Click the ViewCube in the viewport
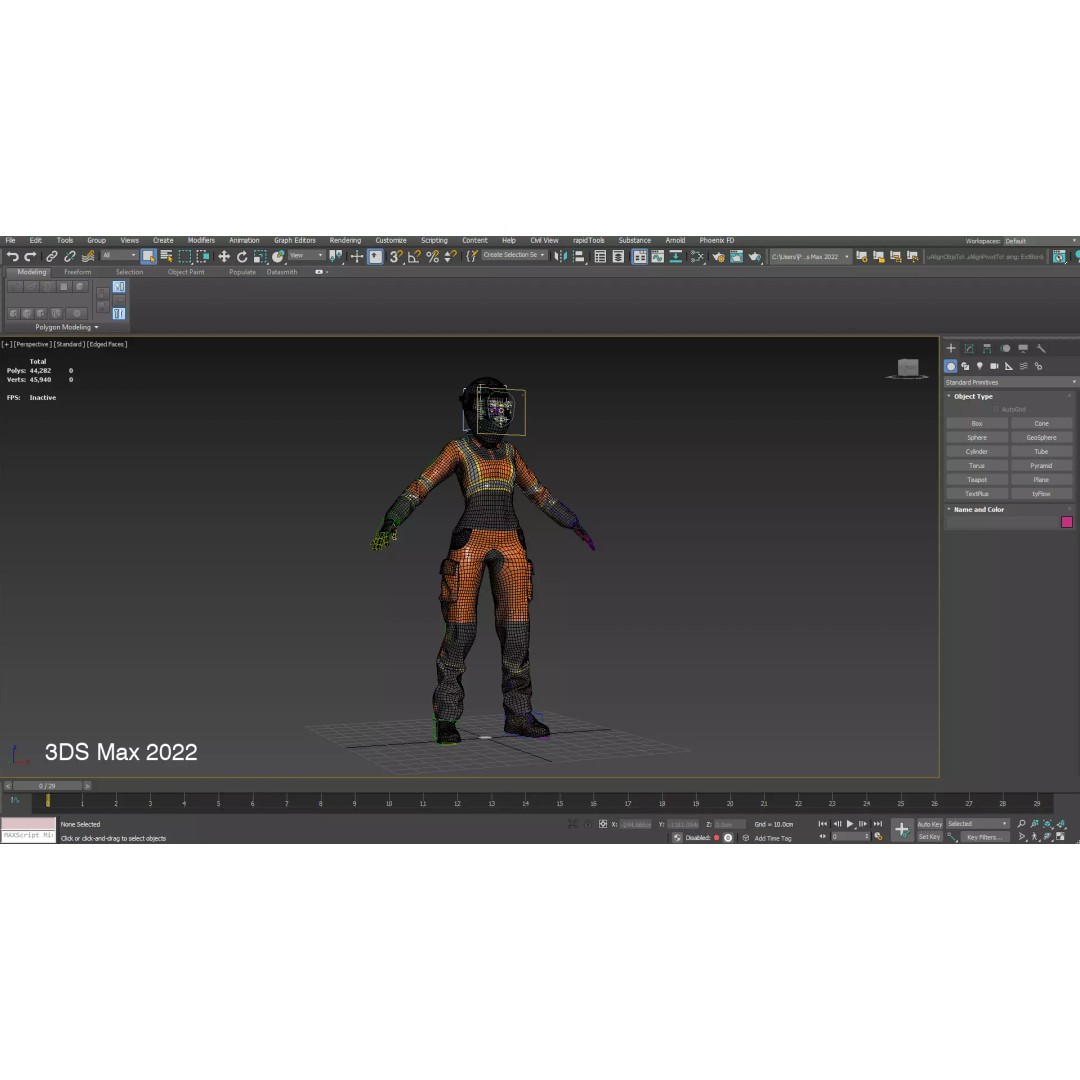1080x1080 pixels. (908, 368)
